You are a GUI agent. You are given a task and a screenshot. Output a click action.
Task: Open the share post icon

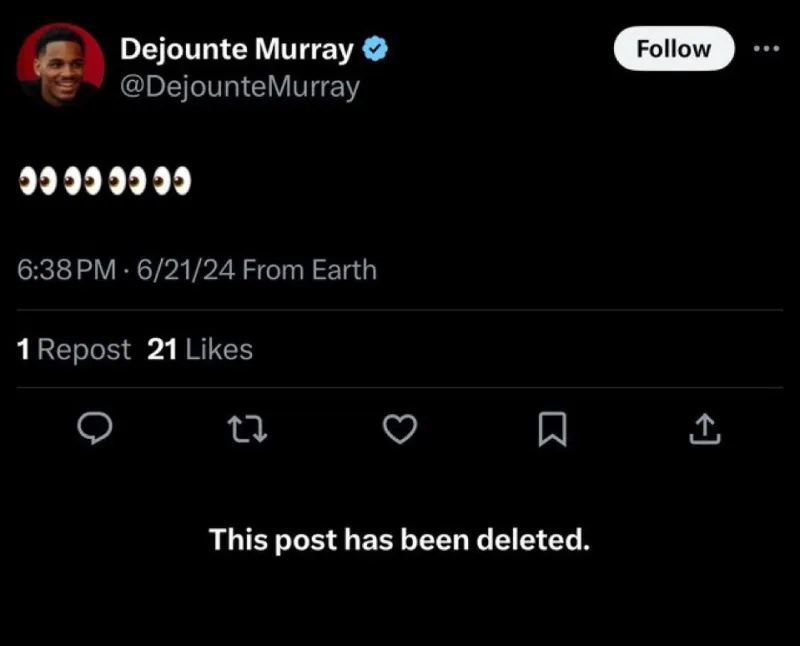(x=705, y=429)
